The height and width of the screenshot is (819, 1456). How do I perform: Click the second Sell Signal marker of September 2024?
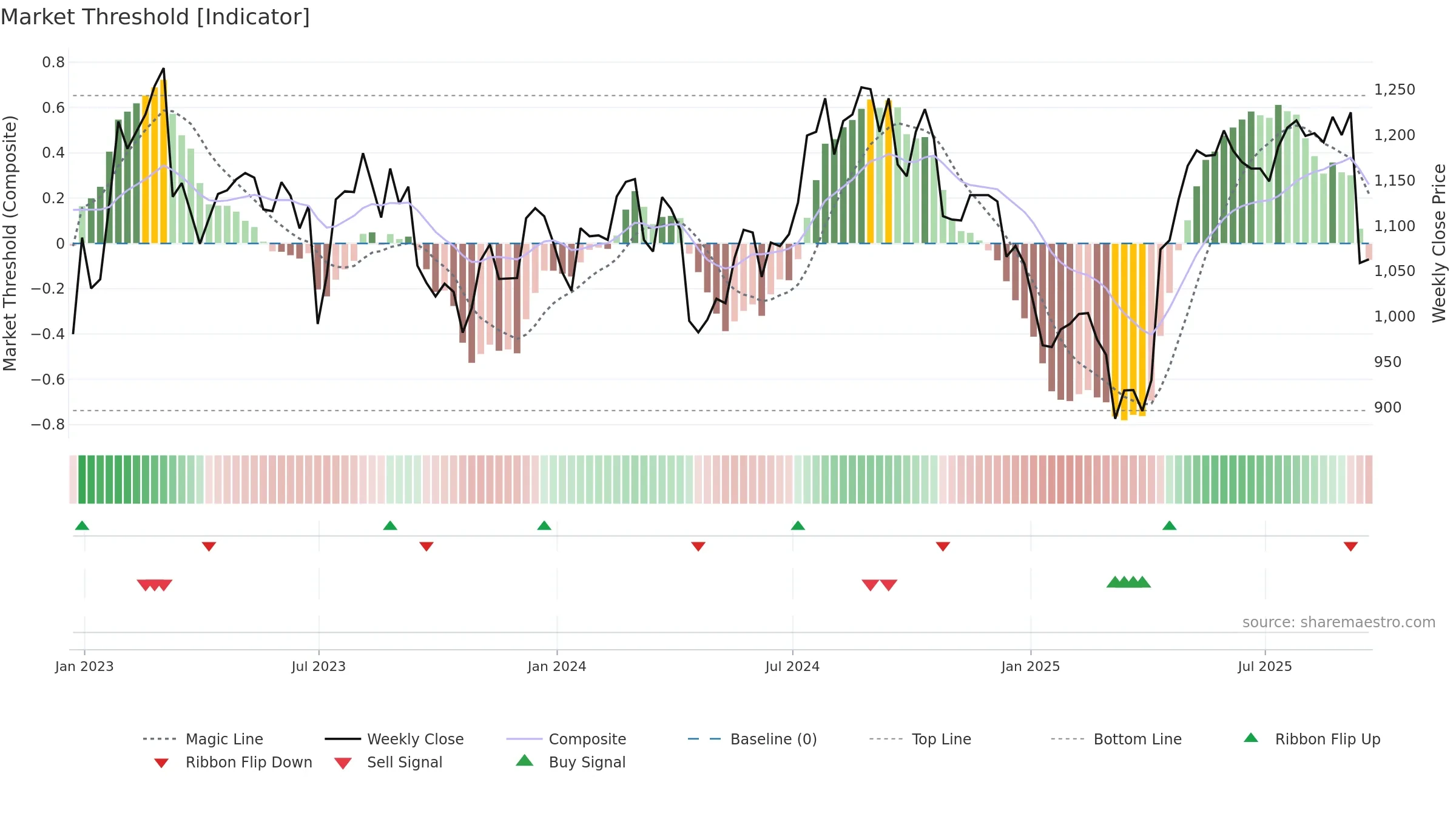[889, 585]
